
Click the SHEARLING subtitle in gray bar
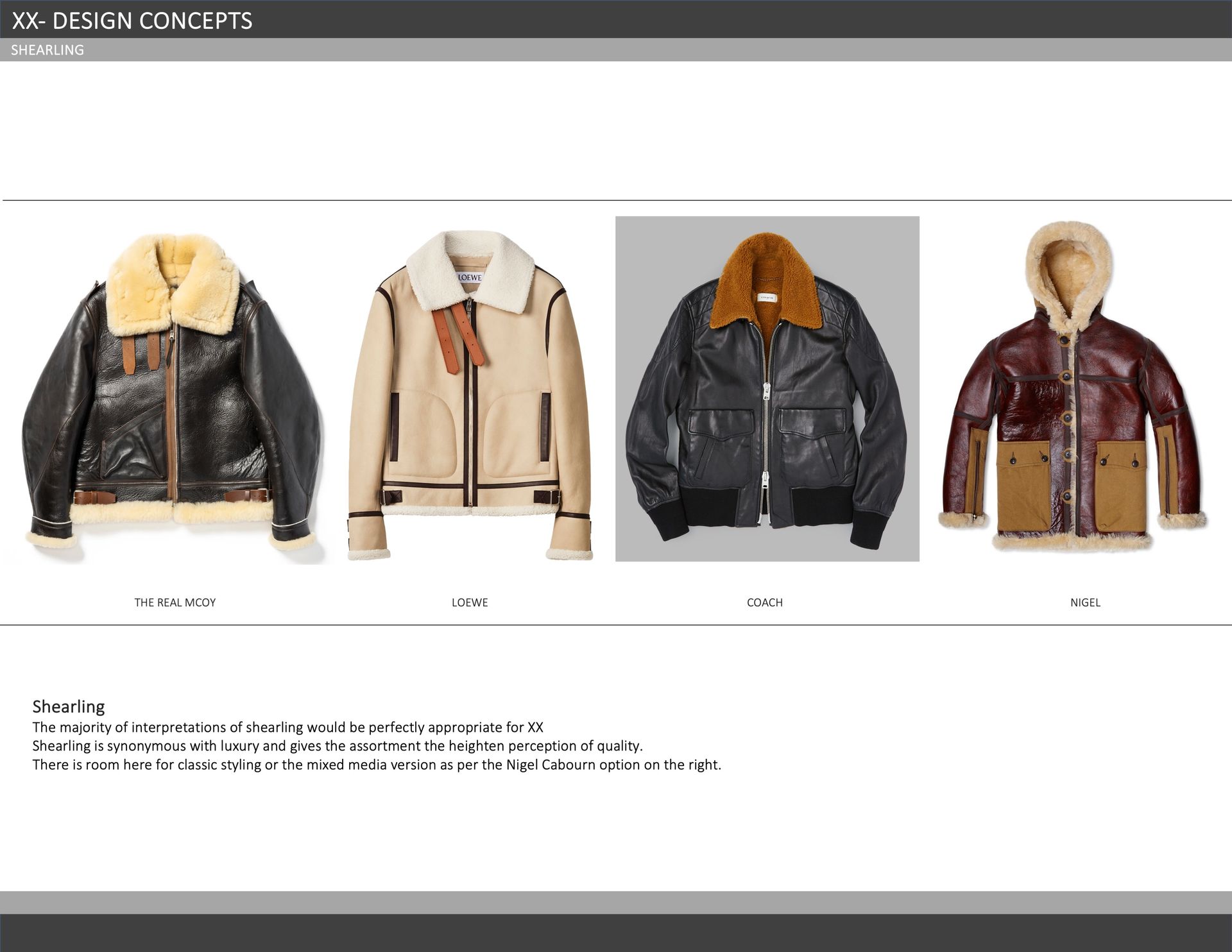(x=47, y=50)
